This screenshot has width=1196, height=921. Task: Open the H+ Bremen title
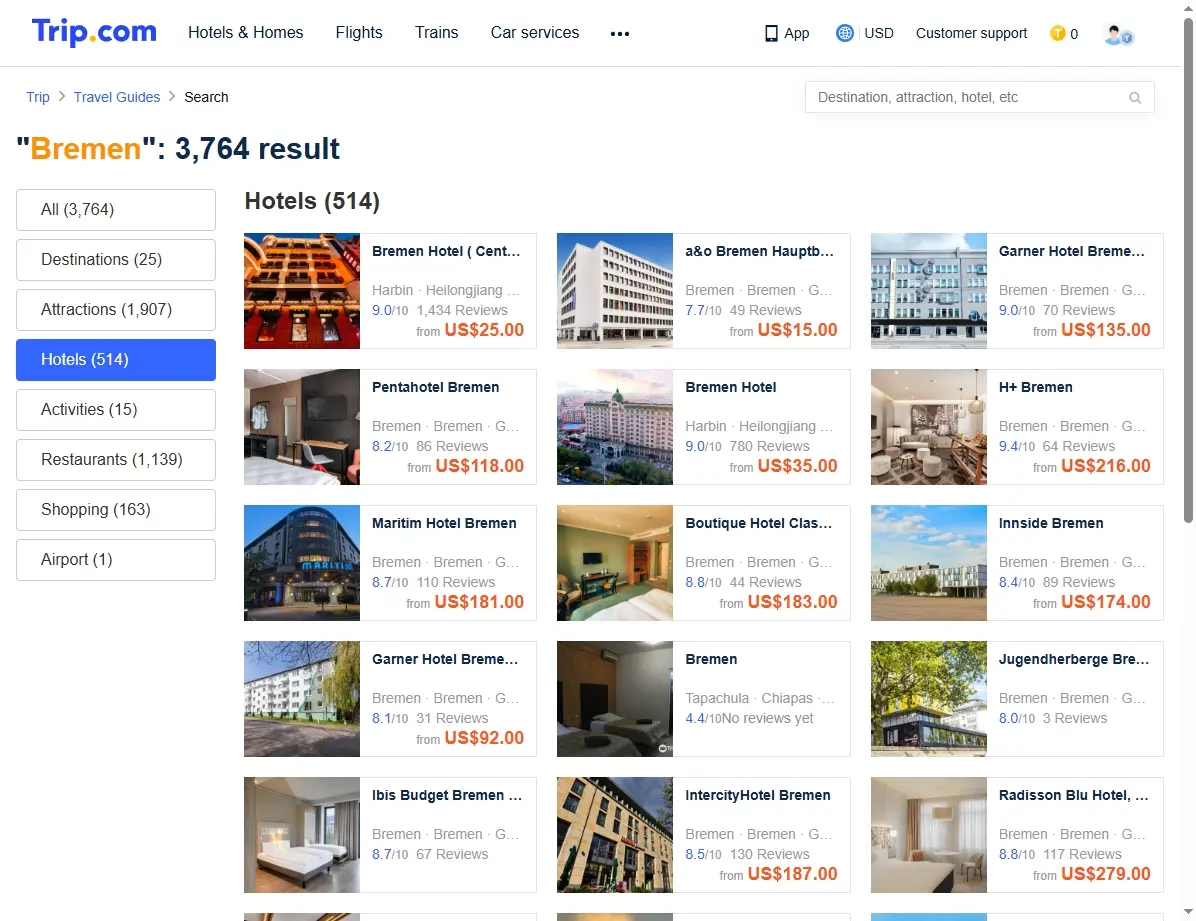tap(1035, 387)
